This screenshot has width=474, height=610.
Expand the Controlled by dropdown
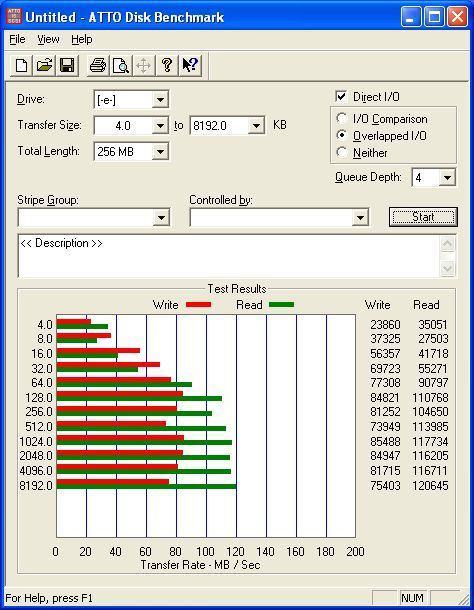[x=360, y=217]
